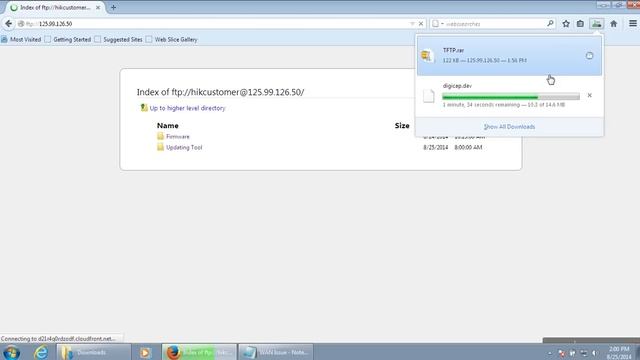This screenshot has width=640, height=360.
Task: Go to Firefox home page icon
Action: tap(613, 24)
